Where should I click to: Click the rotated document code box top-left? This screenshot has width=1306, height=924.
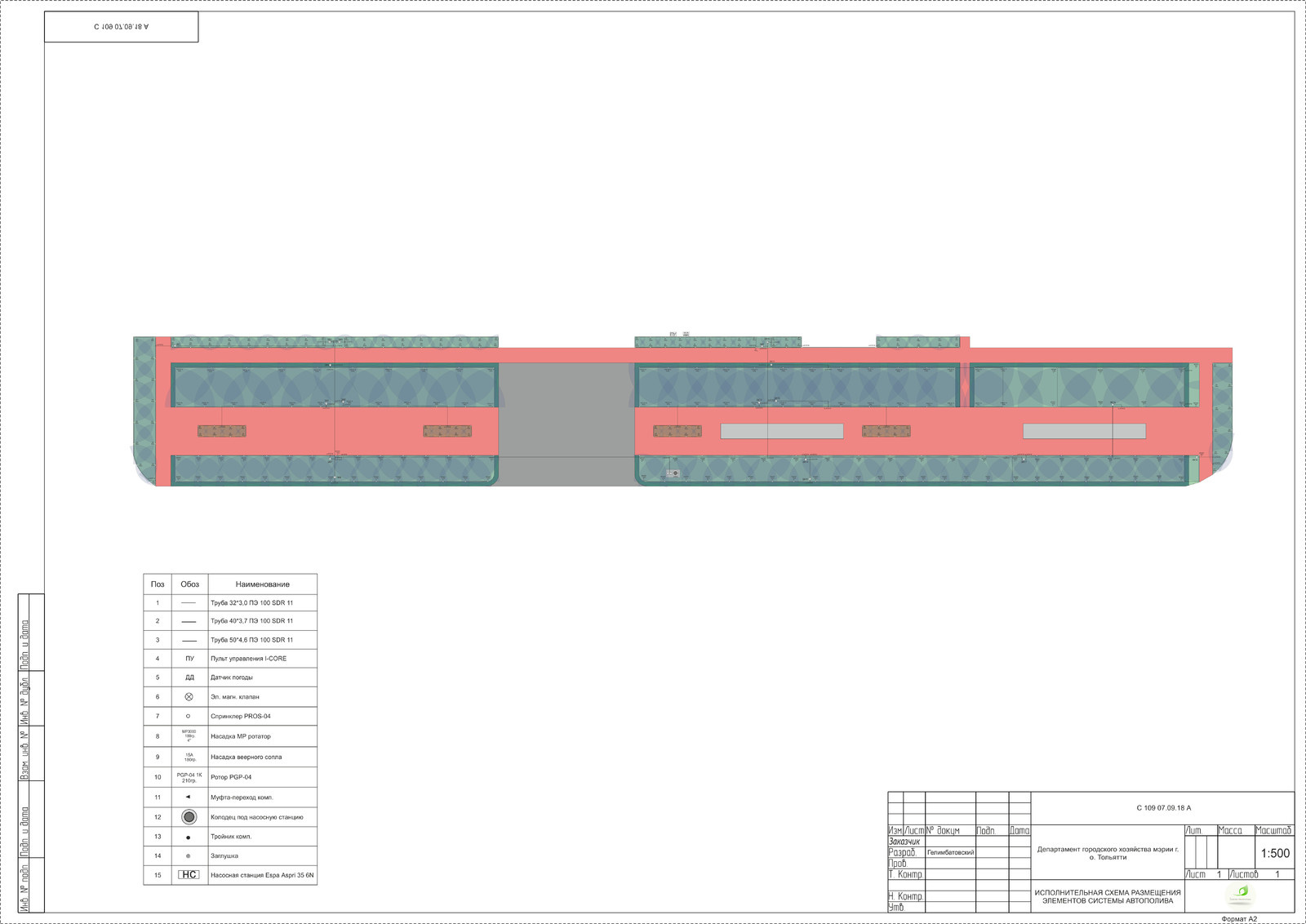pyautogui.click(x=121, y=27)
